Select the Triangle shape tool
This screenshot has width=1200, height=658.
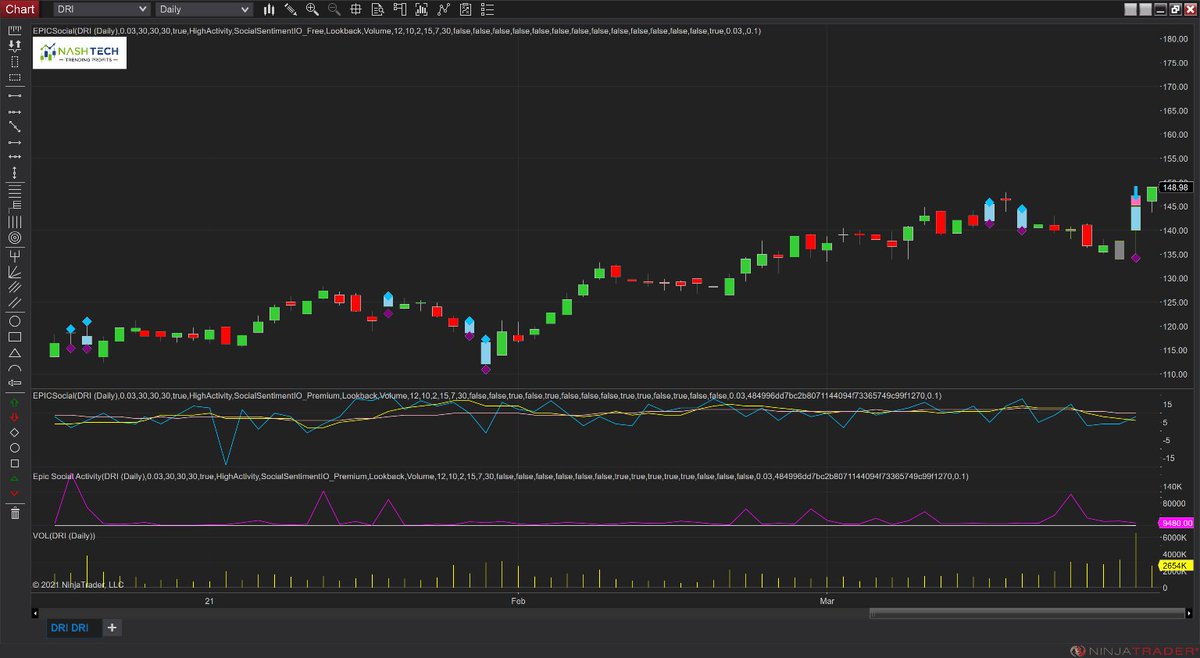15,352
